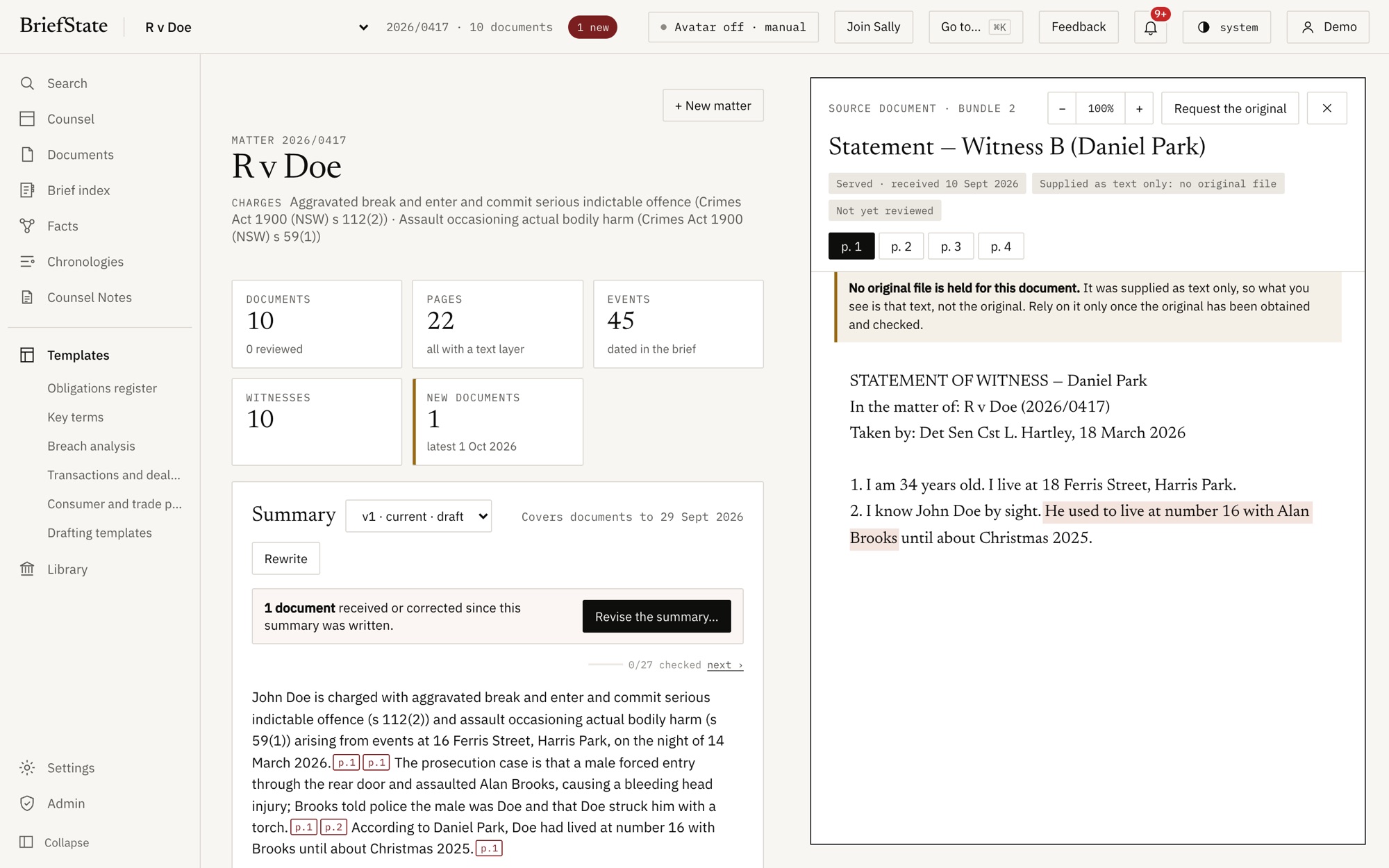Zoom in the source document
The image size is (1389, 868).
(1139, 108)
